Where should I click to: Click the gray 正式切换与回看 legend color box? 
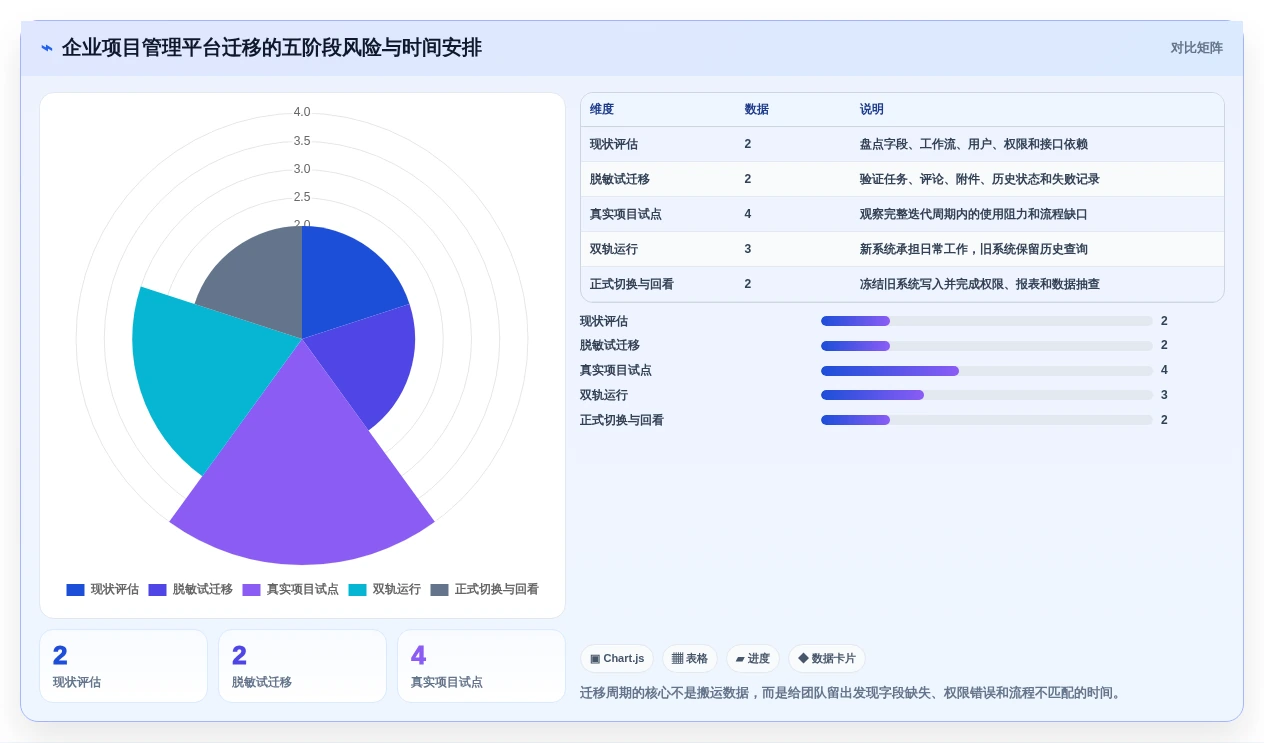point(440,590)
